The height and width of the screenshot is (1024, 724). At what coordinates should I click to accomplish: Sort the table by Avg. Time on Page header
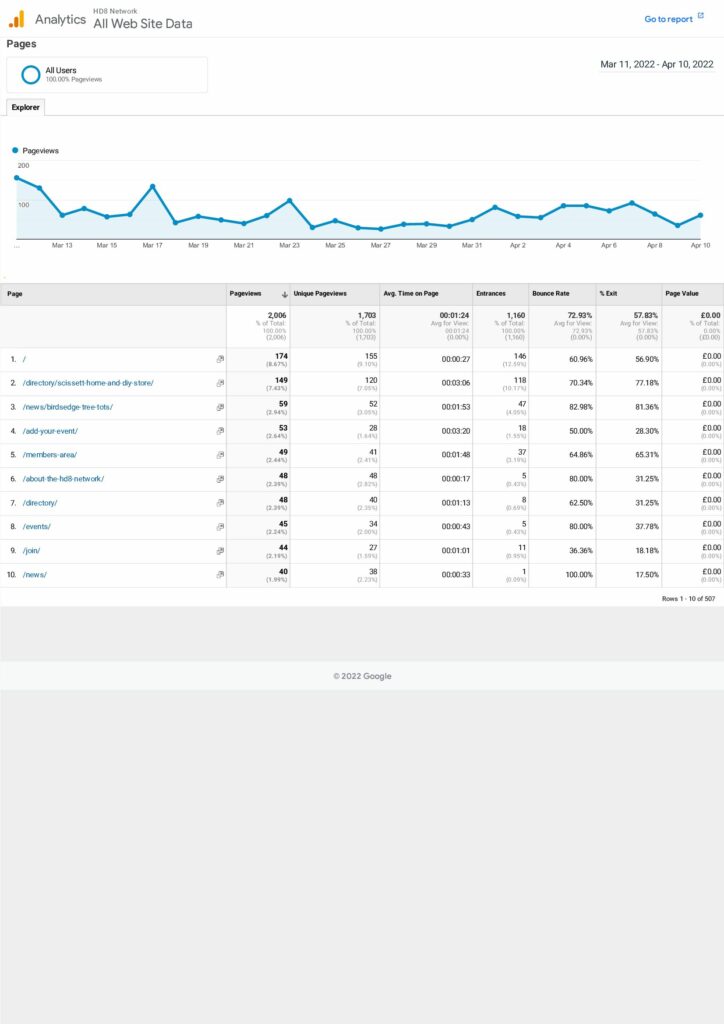411,294
